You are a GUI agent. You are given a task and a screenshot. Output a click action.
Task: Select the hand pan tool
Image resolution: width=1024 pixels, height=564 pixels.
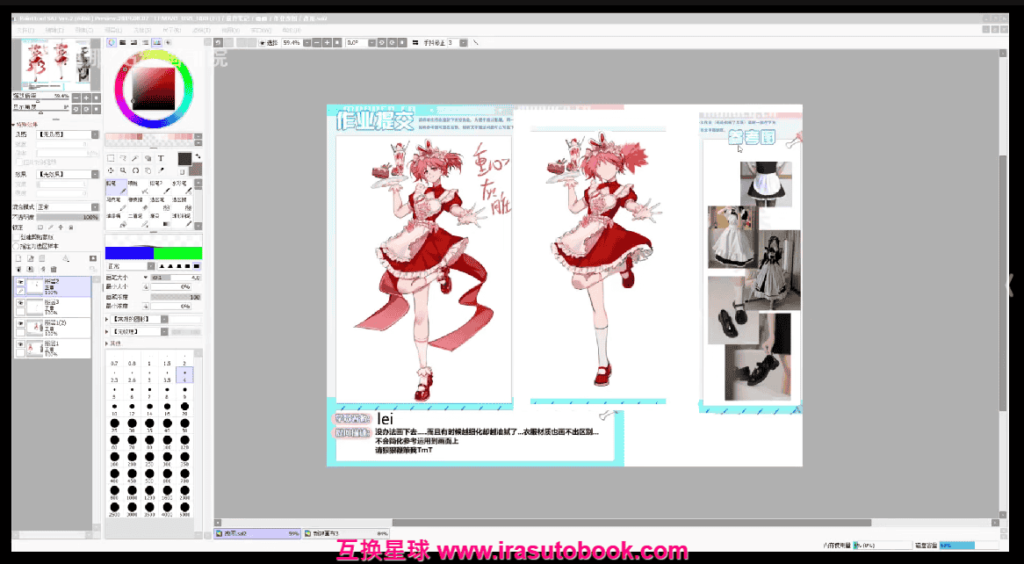point(148,170)
